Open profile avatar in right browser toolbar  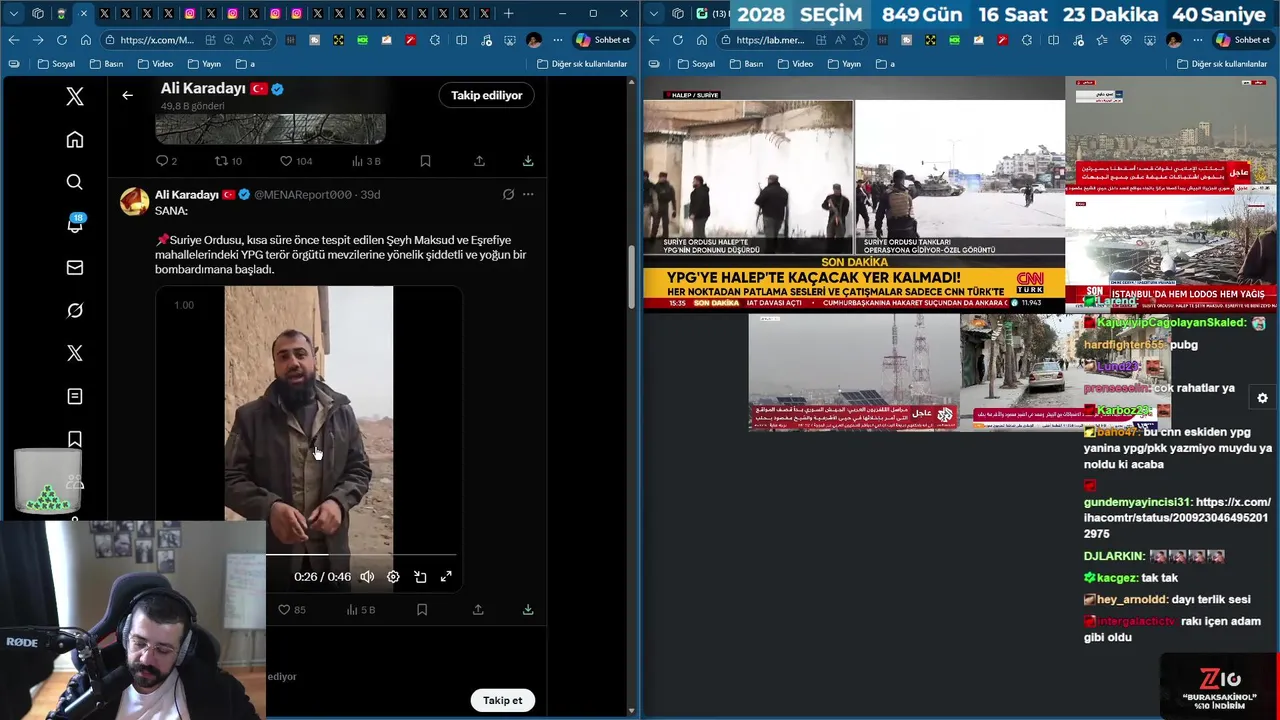tap(1174, 40)
